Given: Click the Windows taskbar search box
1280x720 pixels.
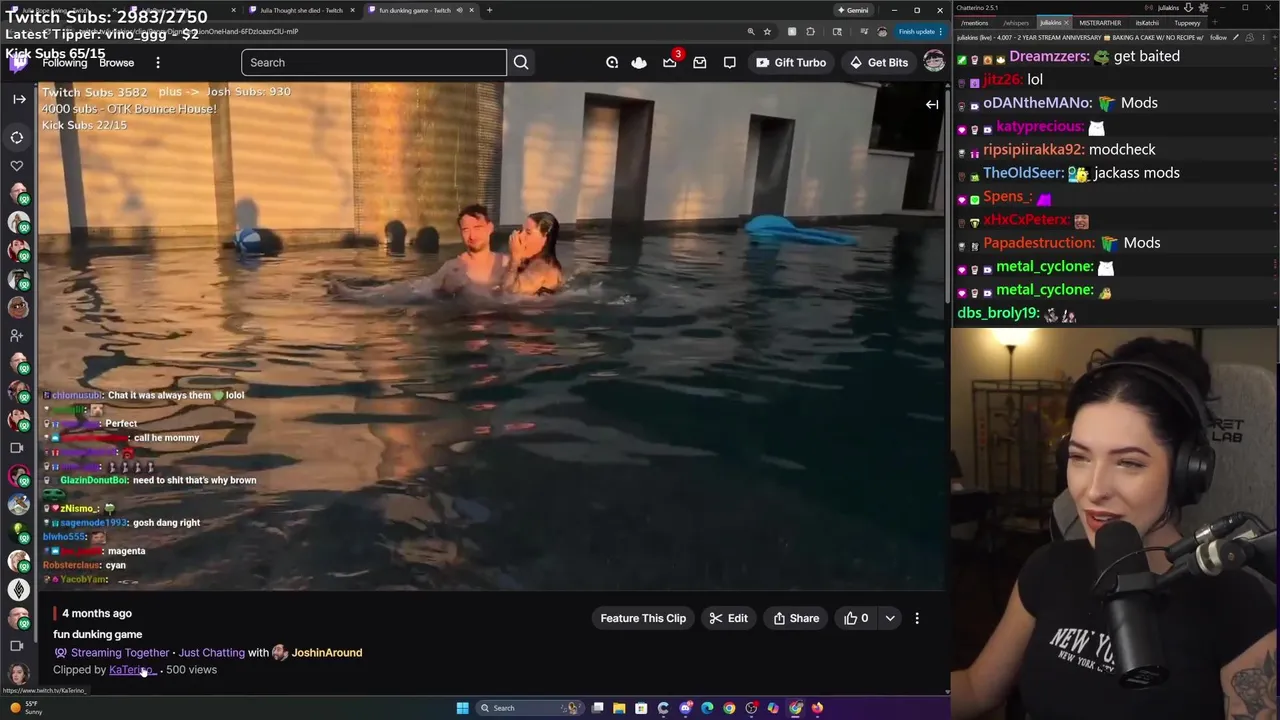Looking at the screenshot, I should (529, 708).
